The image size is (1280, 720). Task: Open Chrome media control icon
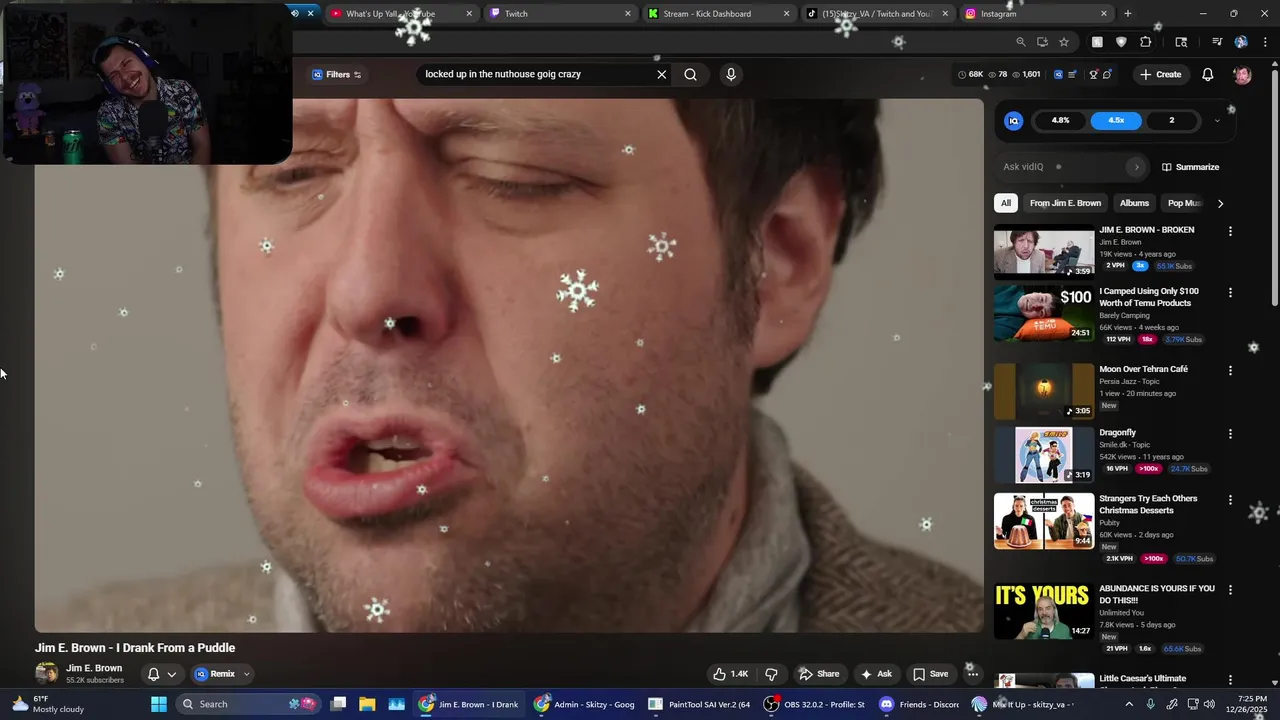click(x=1217, y=42)
